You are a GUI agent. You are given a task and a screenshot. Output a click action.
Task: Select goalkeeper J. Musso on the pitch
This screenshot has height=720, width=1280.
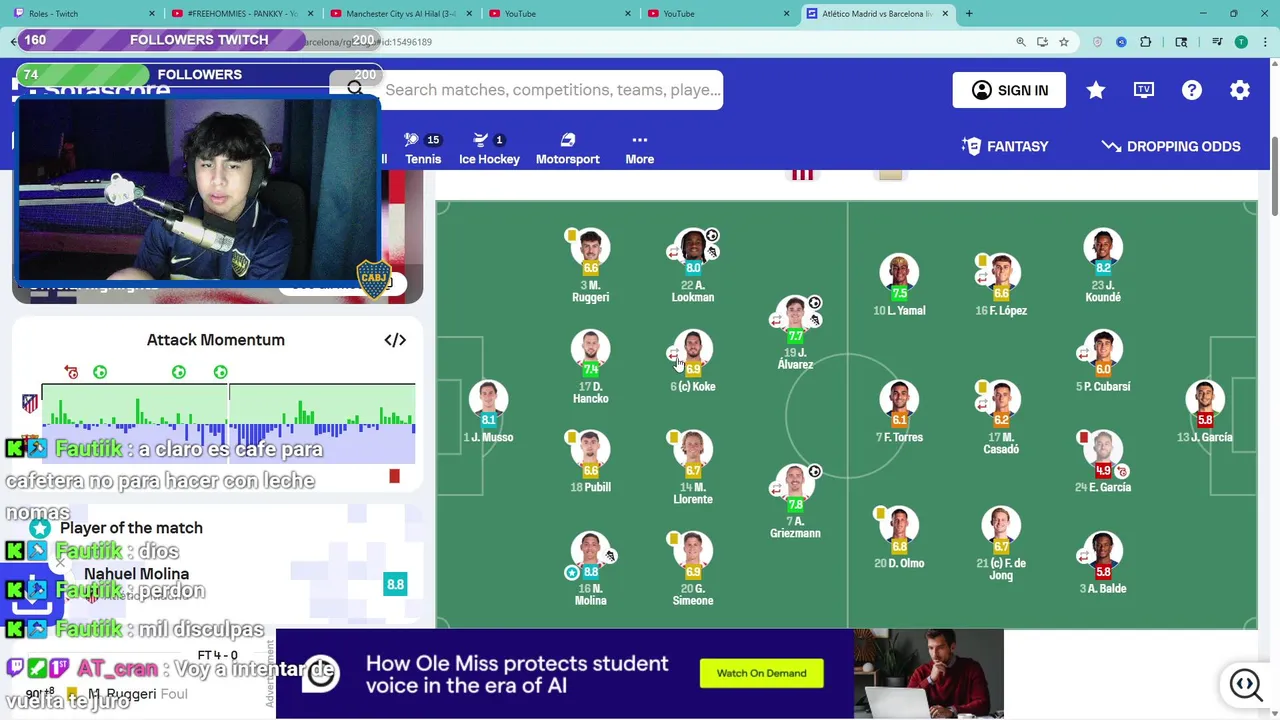pyautogui.click(x=488, y=412)
